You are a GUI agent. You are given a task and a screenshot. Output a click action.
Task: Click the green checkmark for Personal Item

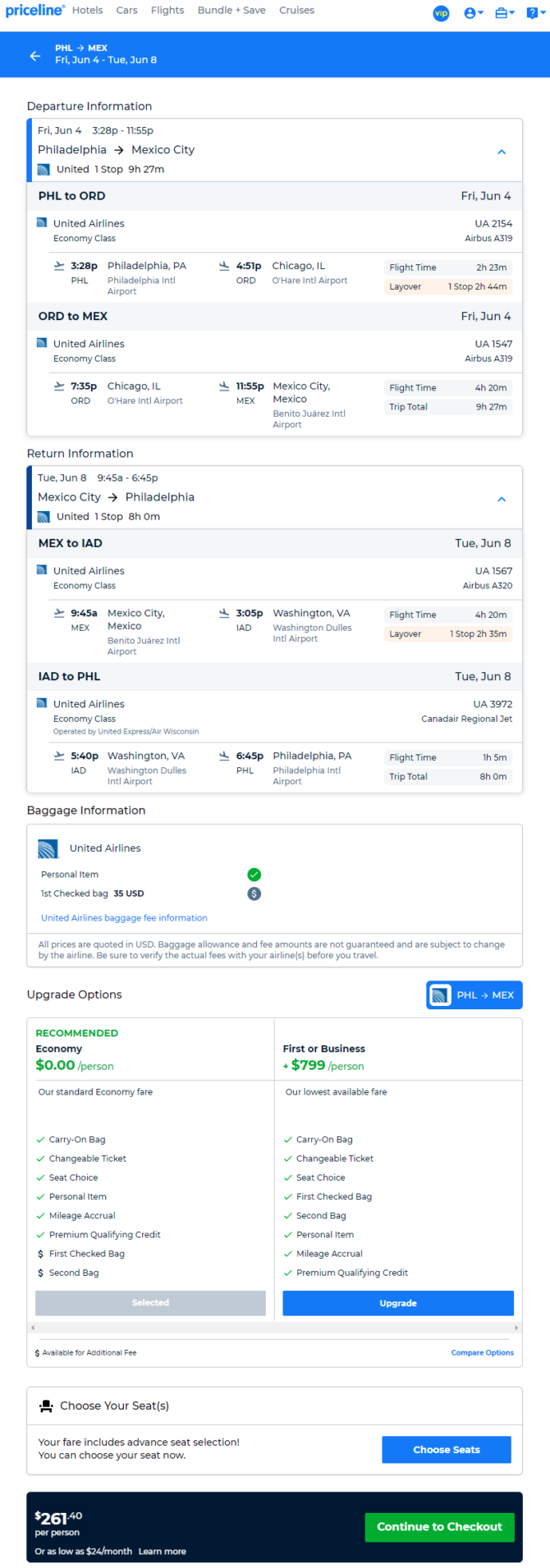(x=254, y=875)
